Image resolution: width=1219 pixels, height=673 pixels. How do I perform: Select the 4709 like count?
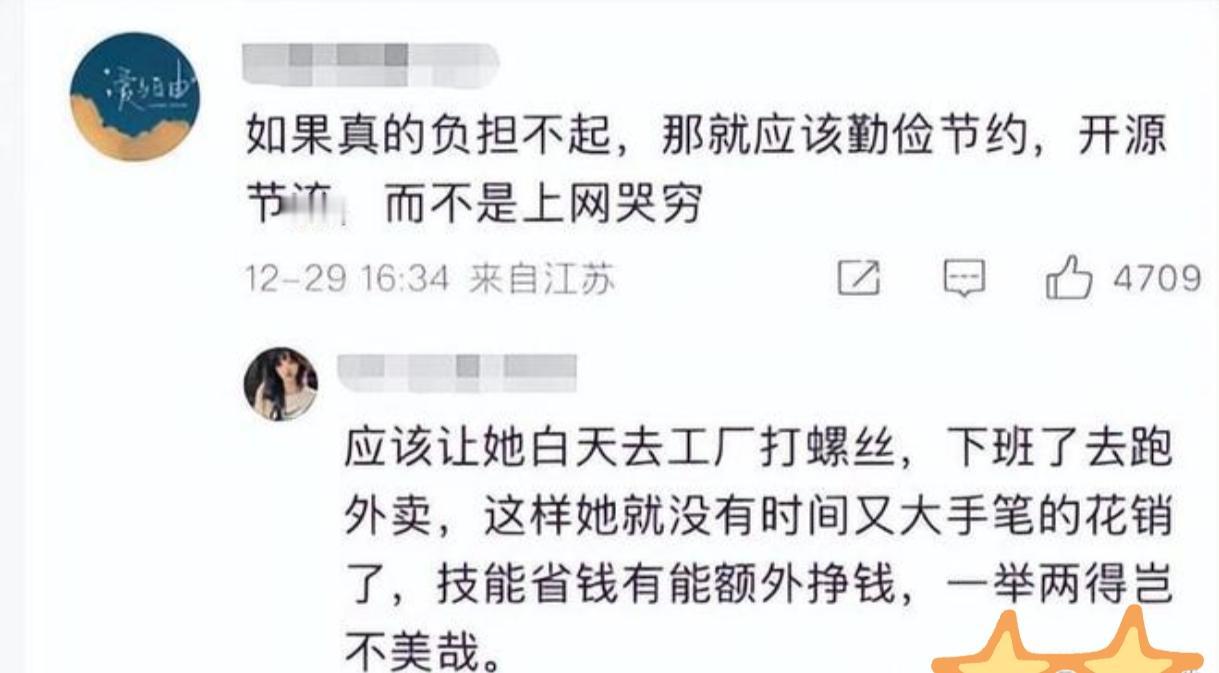pos(1156,278)
